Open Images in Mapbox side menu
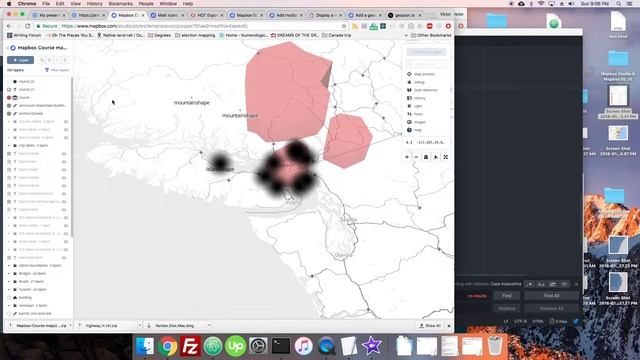 click(416, 122)
